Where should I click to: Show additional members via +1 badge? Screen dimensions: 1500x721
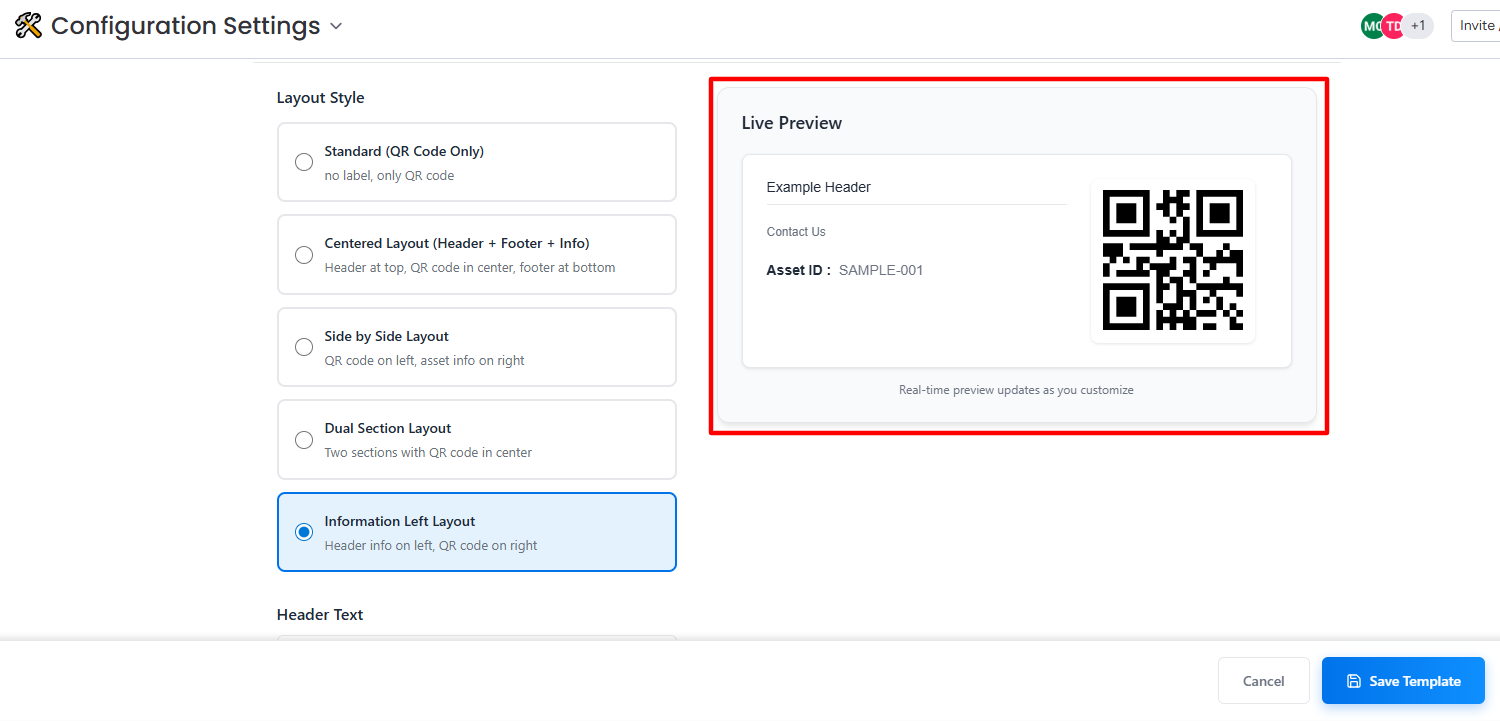coord(1418,26)
